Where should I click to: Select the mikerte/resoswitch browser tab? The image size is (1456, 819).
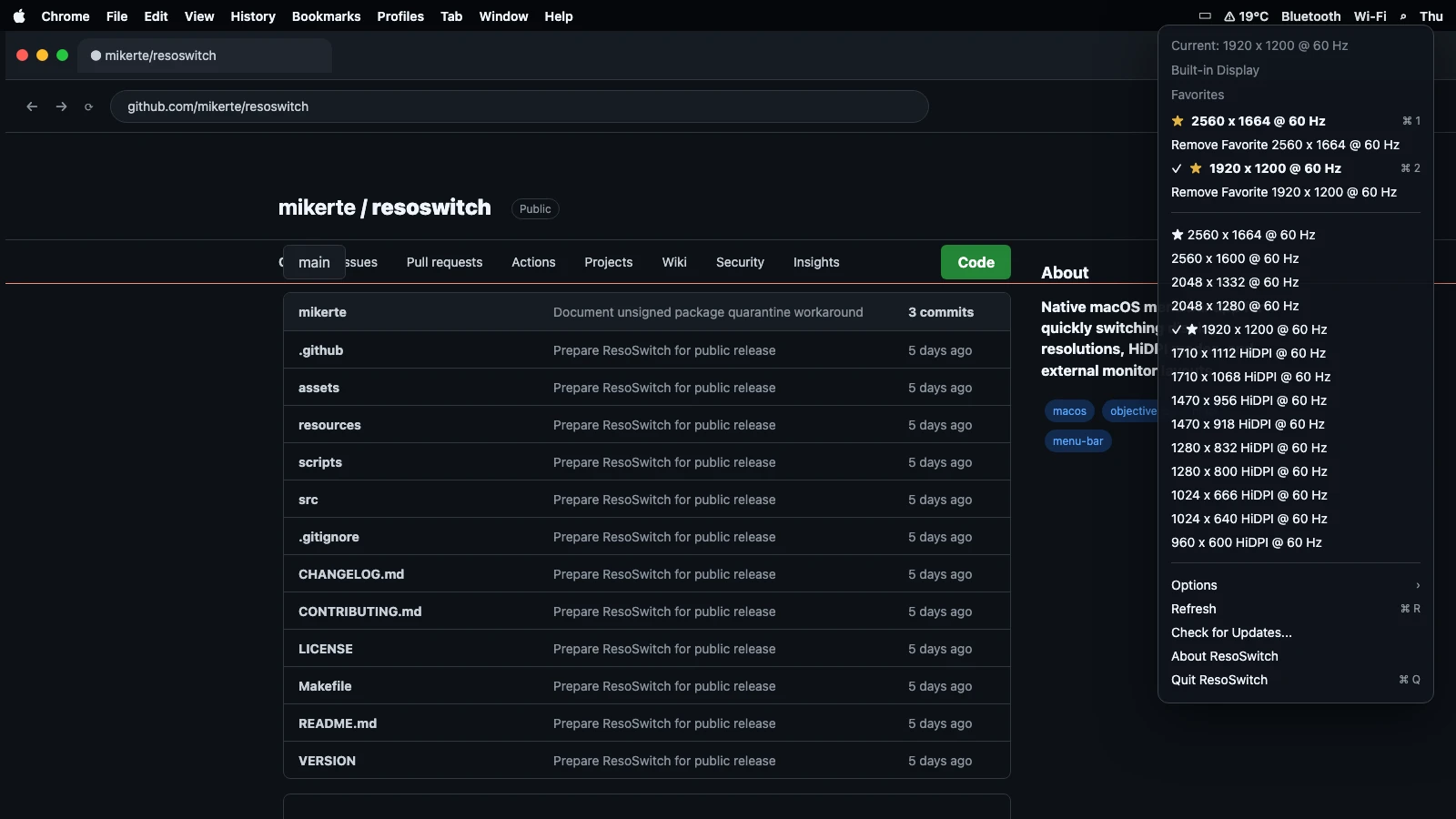(204, 56)
